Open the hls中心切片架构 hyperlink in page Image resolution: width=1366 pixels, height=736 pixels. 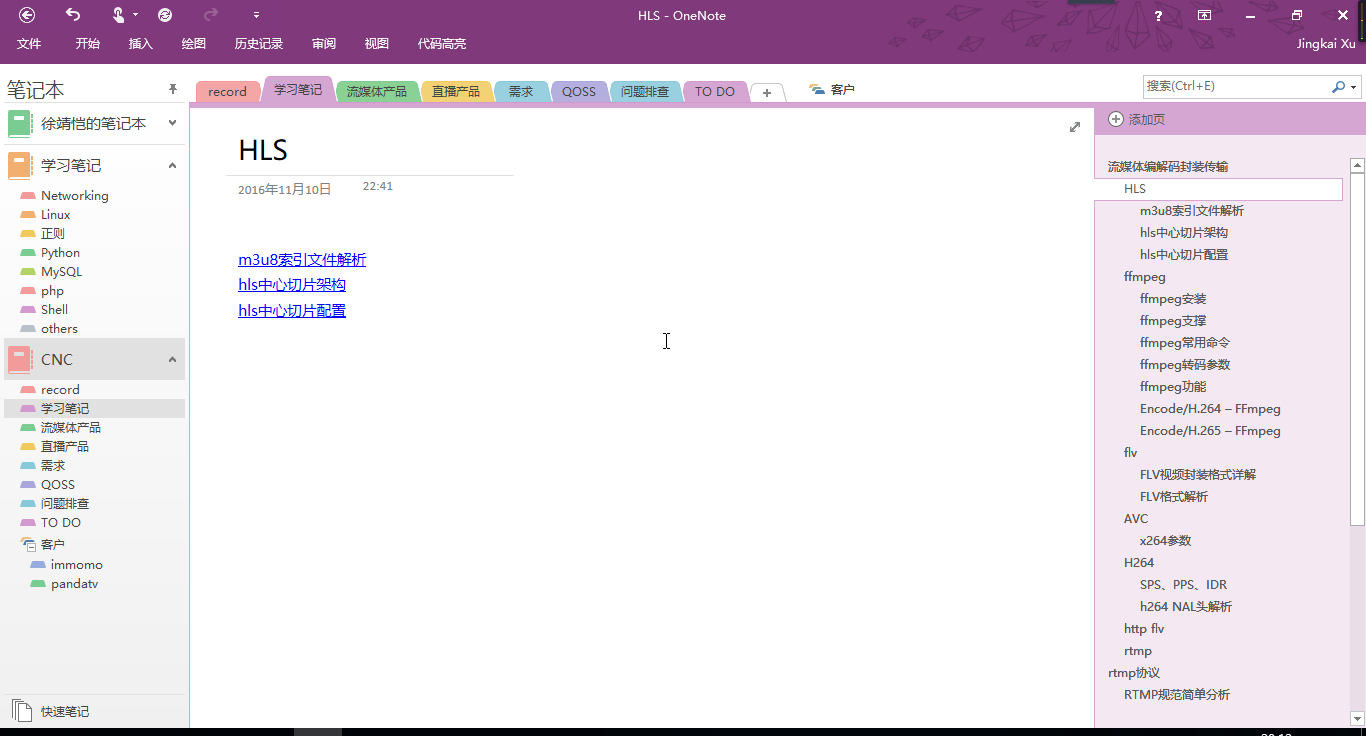292,285
